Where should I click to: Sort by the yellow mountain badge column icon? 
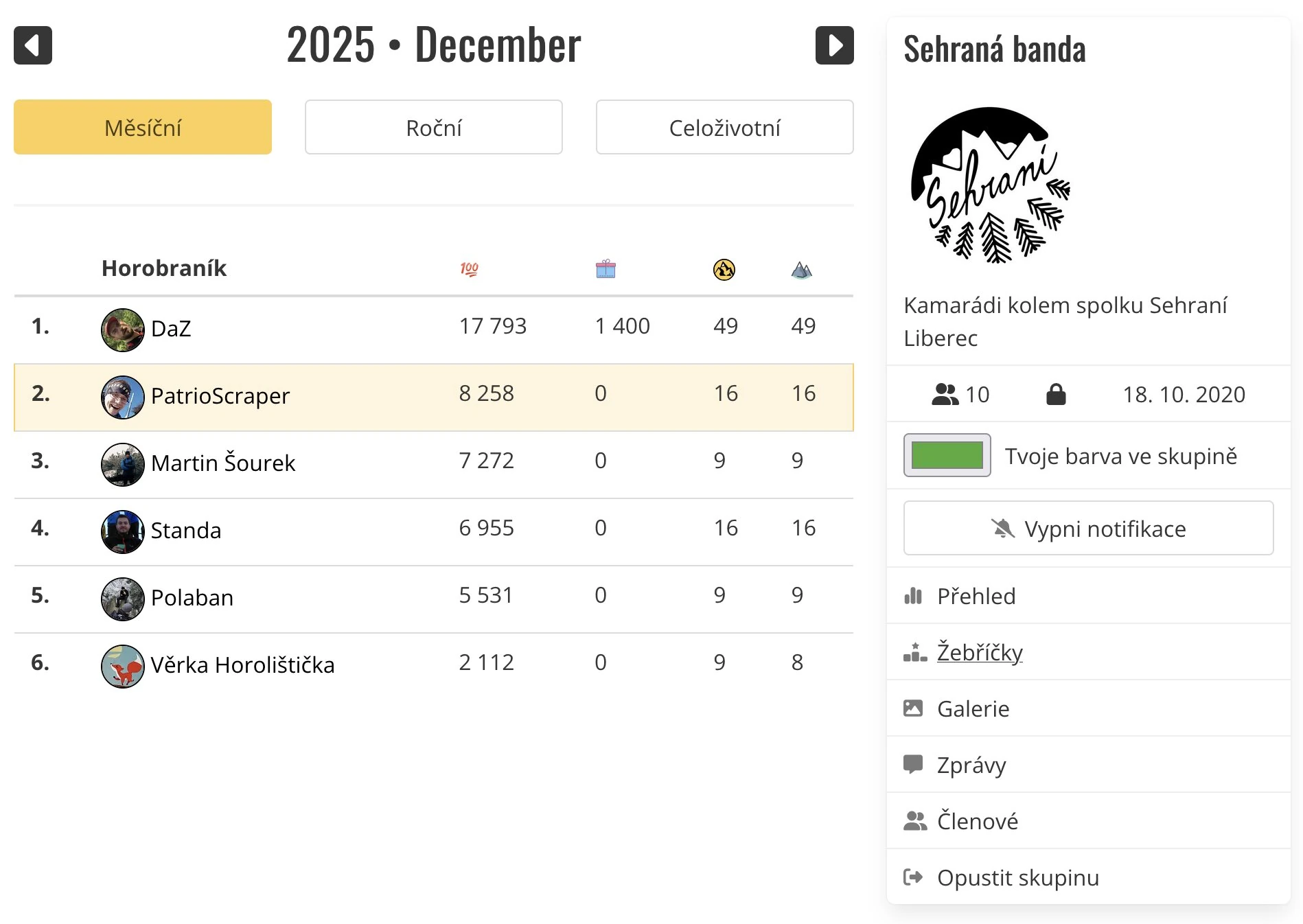[724, 270]
